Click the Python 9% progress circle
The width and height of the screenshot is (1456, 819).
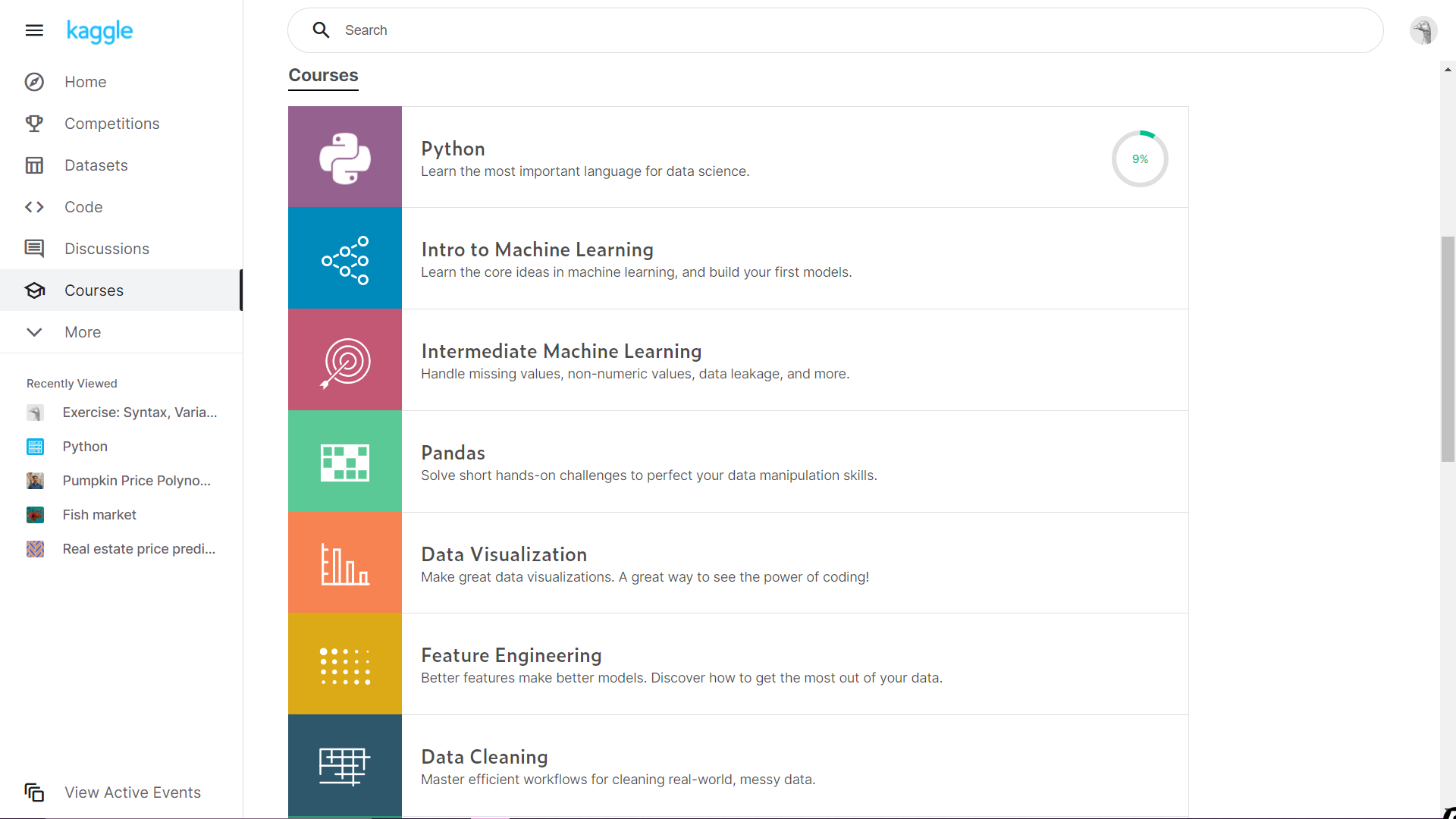tap(1139, 159)
